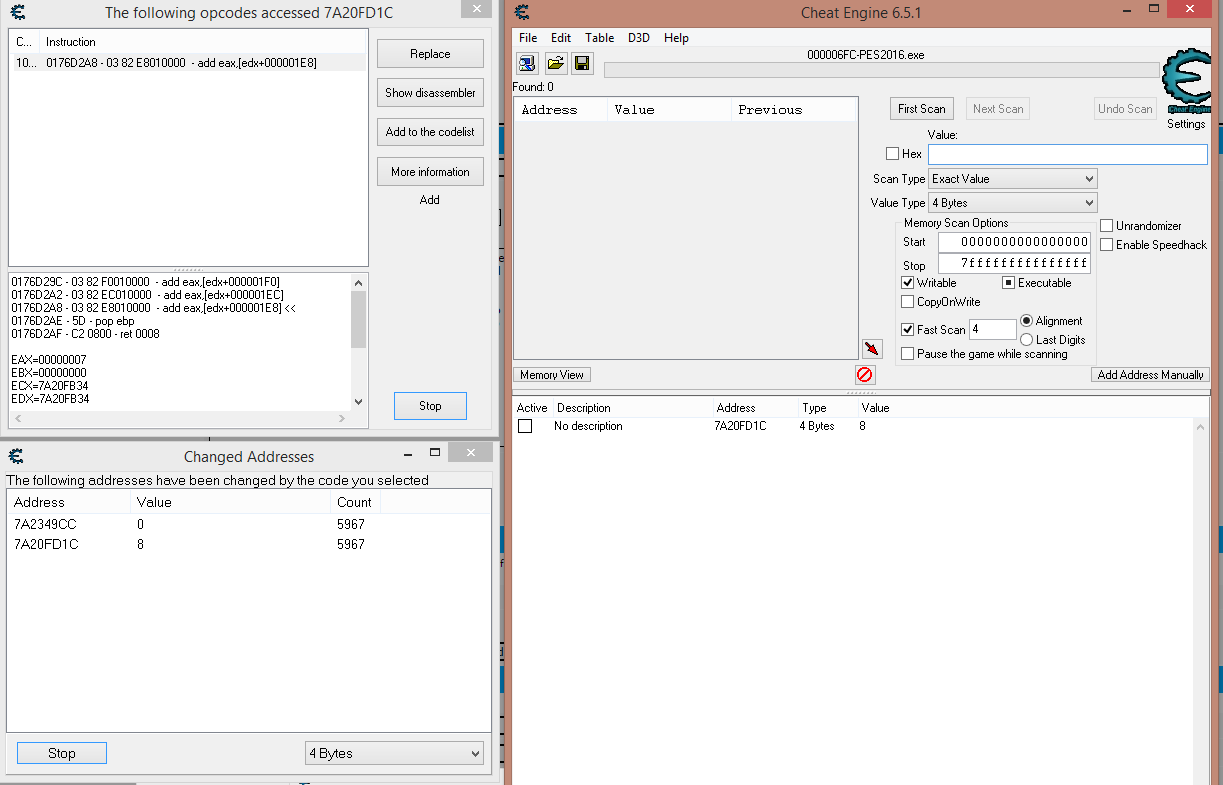Click the open file folder icon
Screen dimensions: 1223x785
[x=555, y=63]
